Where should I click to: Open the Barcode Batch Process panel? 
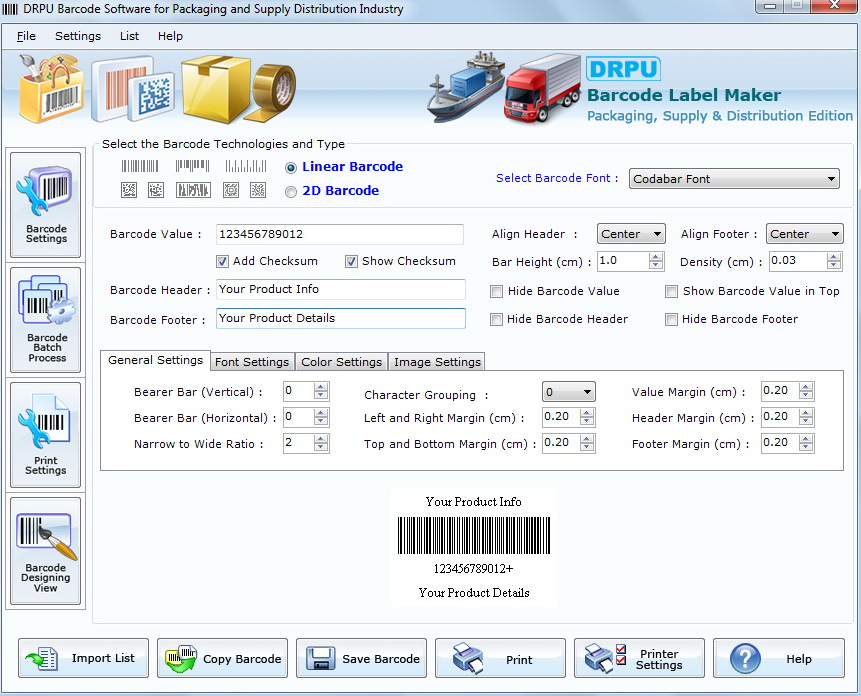[x=46, y=322]
